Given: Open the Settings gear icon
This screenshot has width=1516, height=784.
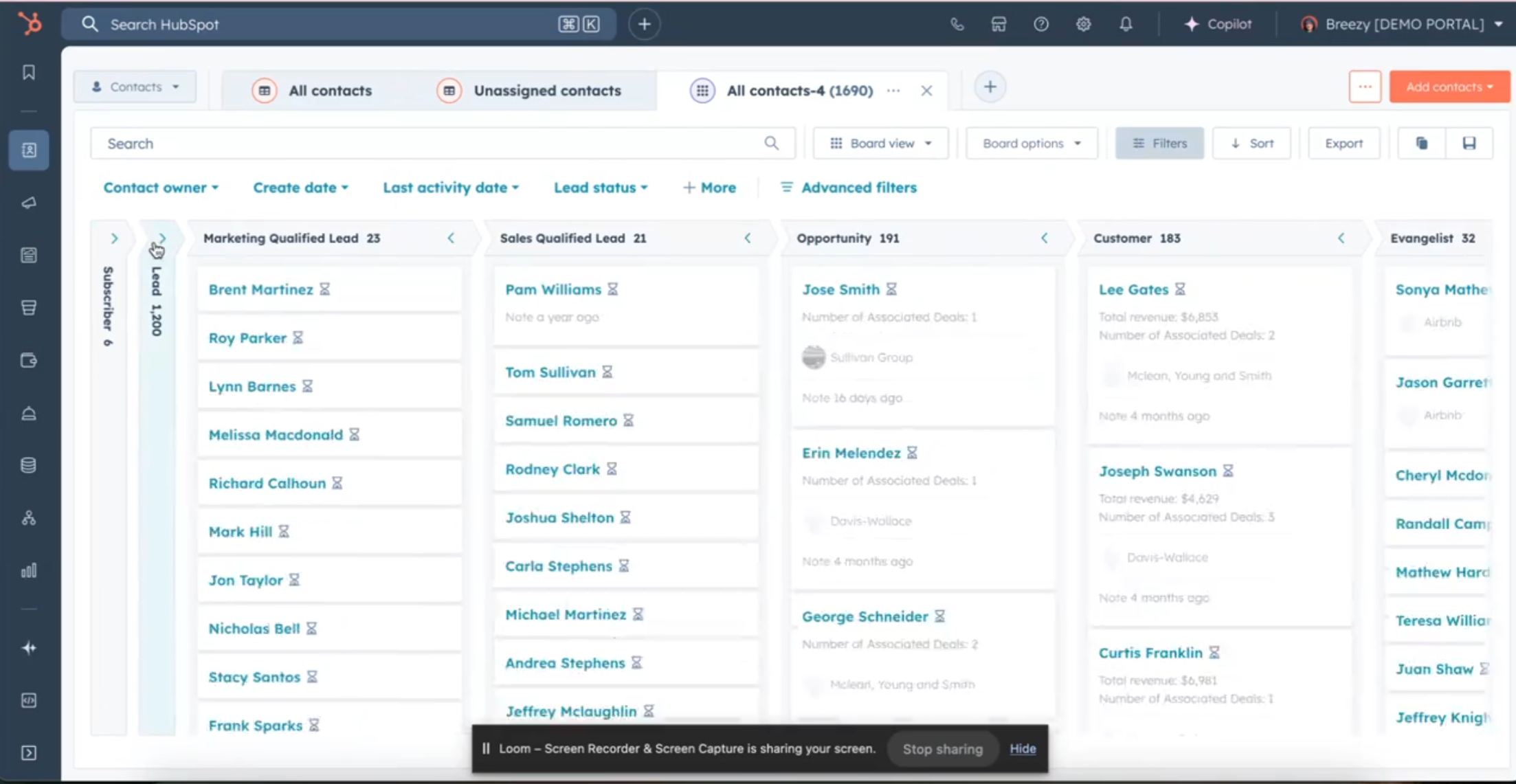Looking at the screenshot, I should click(x=1084, y=24).
